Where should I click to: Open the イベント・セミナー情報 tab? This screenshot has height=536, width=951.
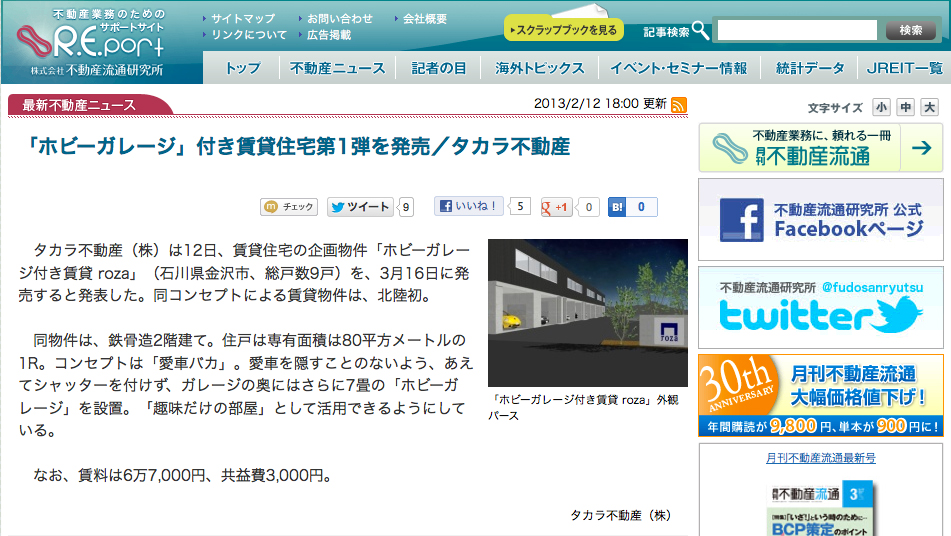pyautogui.click(x=678, y=68)
